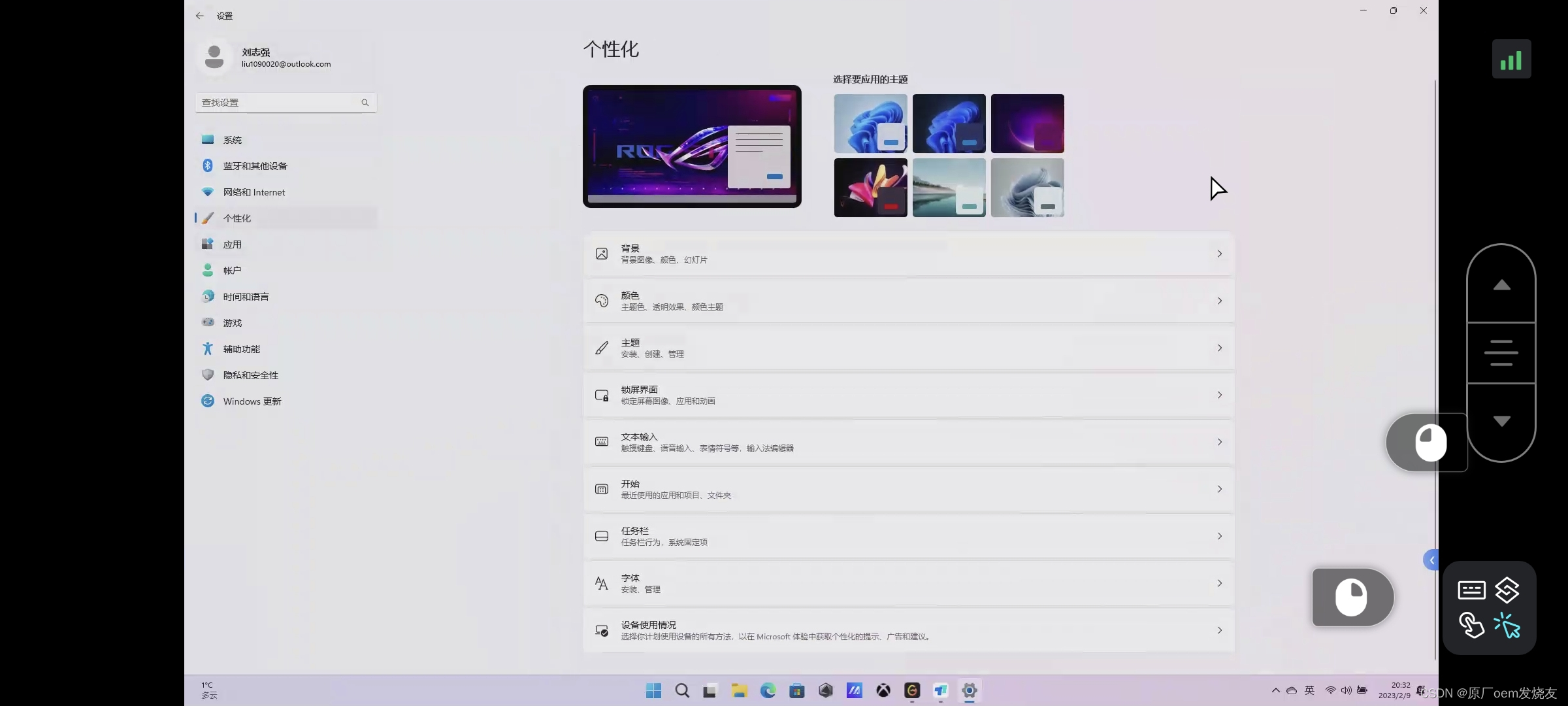Viewport: 1568px width, 706px height.
Task: Open the MyASUS taskbar icon
Action: (855, 690)
